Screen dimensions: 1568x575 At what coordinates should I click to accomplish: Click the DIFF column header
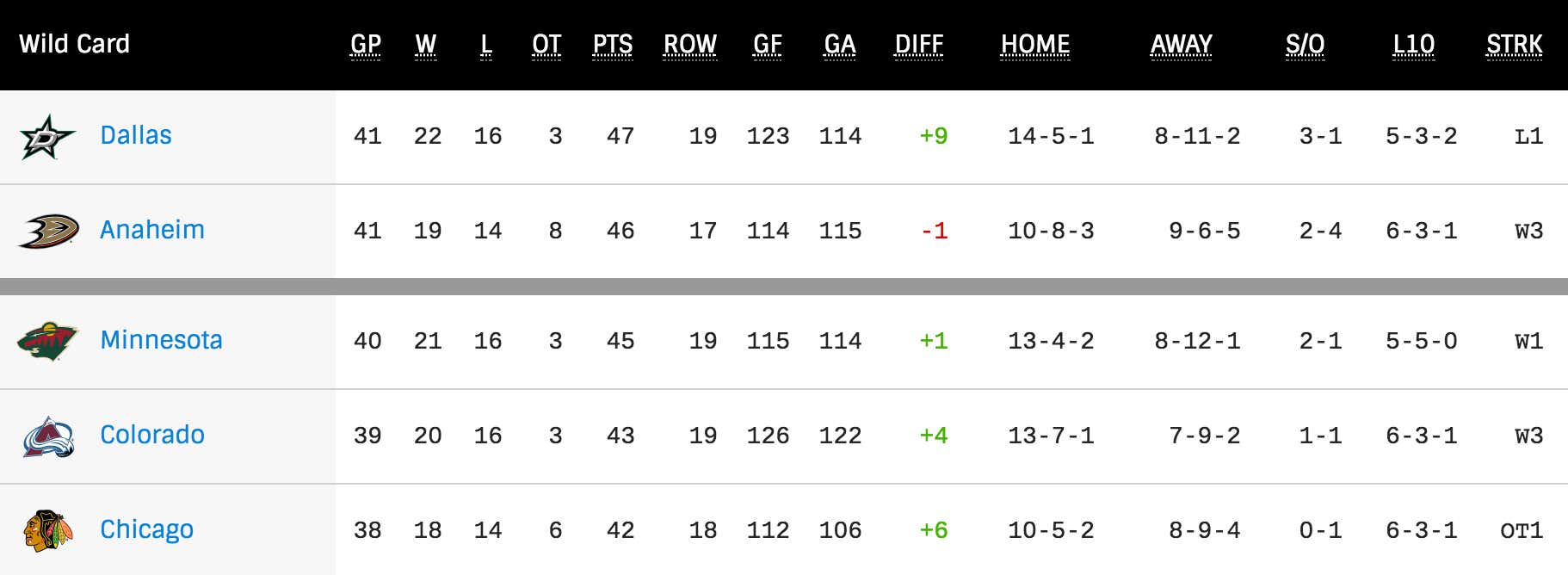tap(918, 44)
